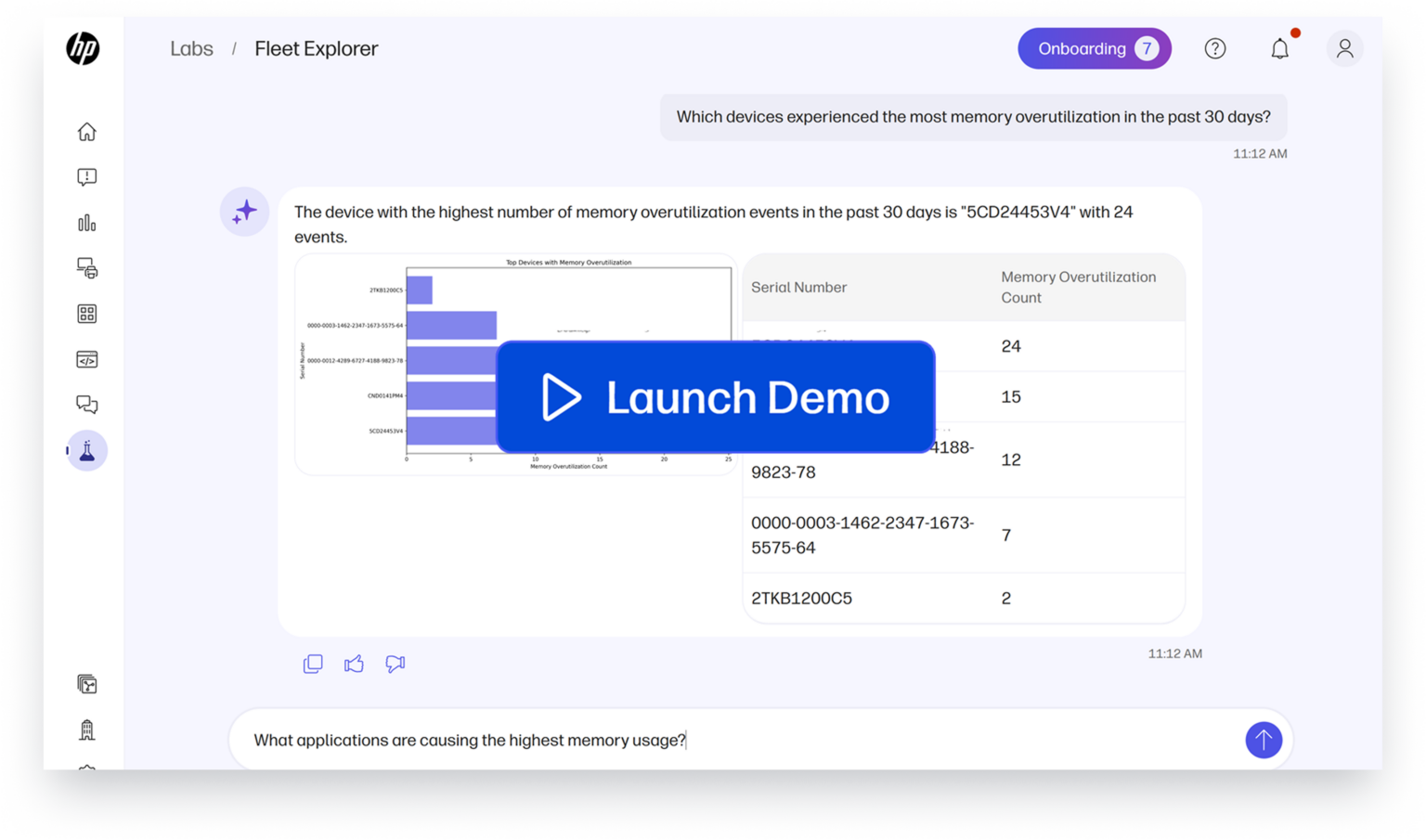Give thumbs up on the AI response
The width and height of the screenshot is (1426, 840).
click(354, 664)
